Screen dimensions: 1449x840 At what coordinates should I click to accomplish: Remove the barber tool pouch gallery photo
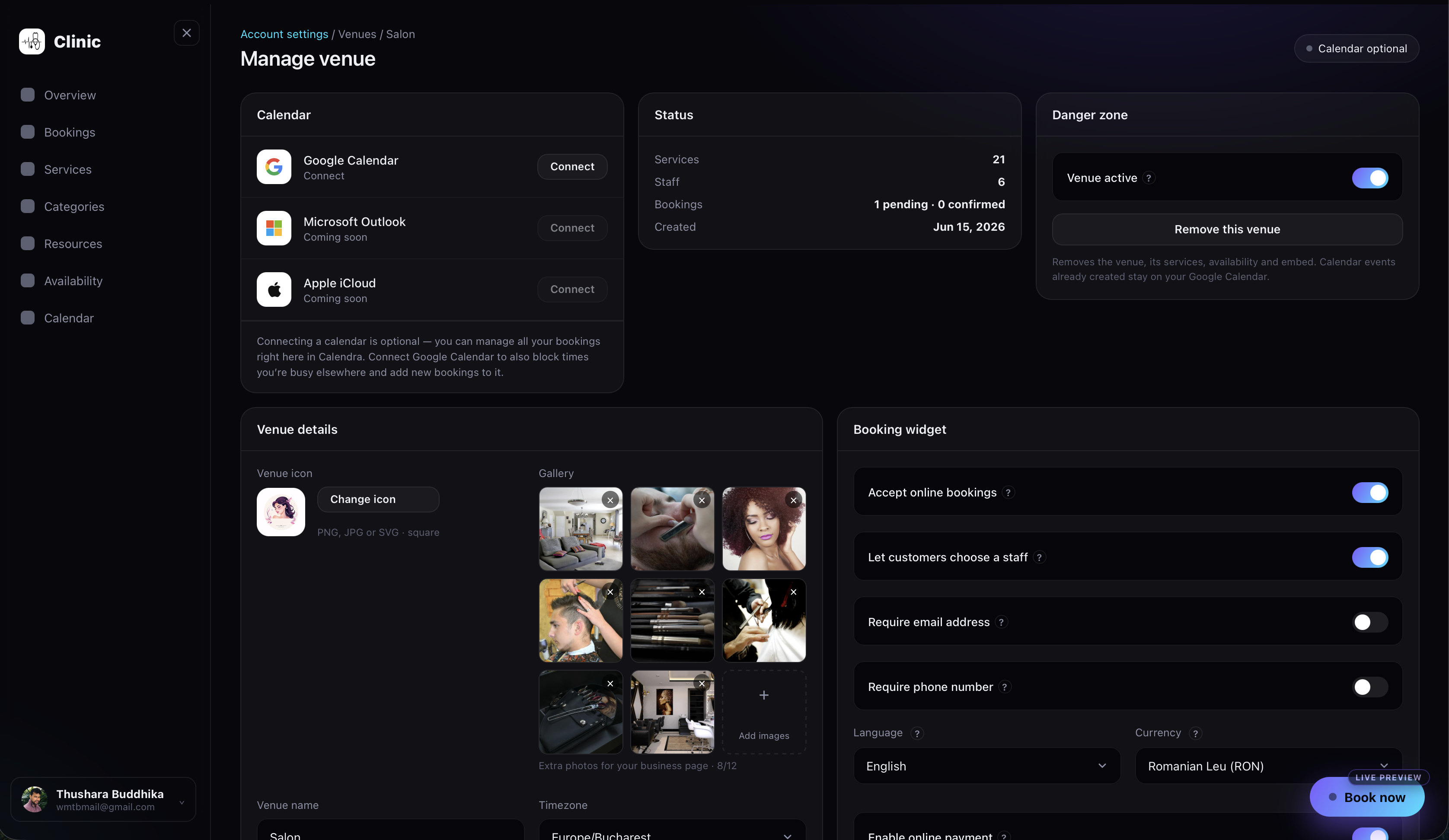(610, 684)
